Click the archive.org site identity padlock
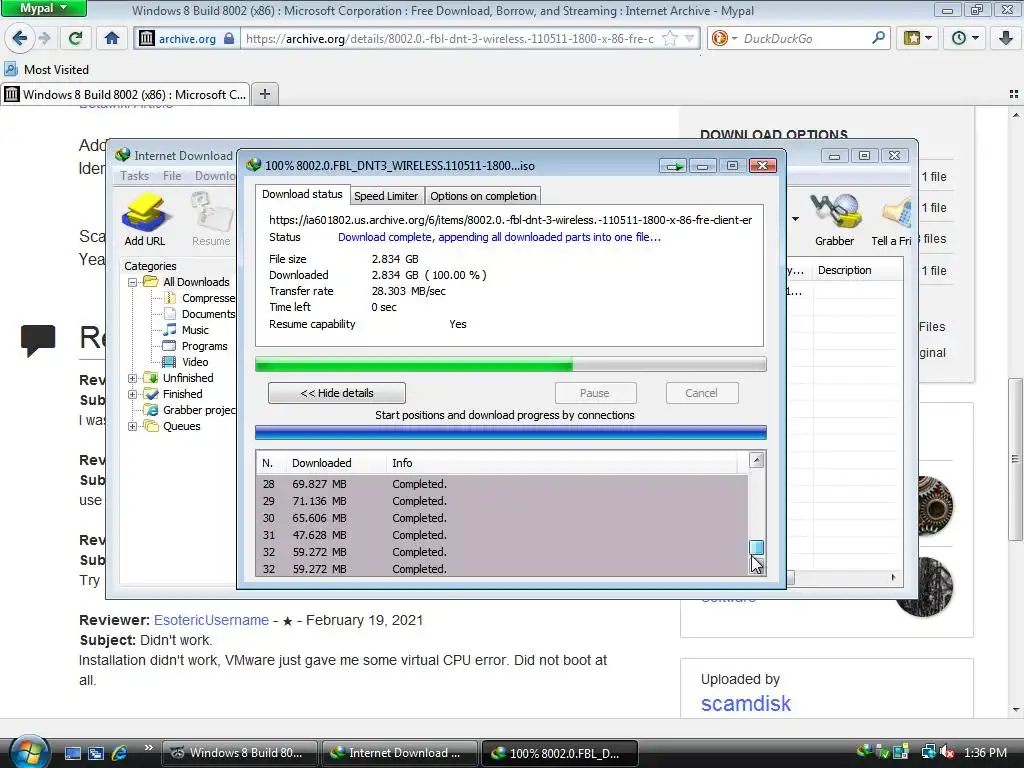The height and width of the screenshot is (768, 1024). click(229, 39)
